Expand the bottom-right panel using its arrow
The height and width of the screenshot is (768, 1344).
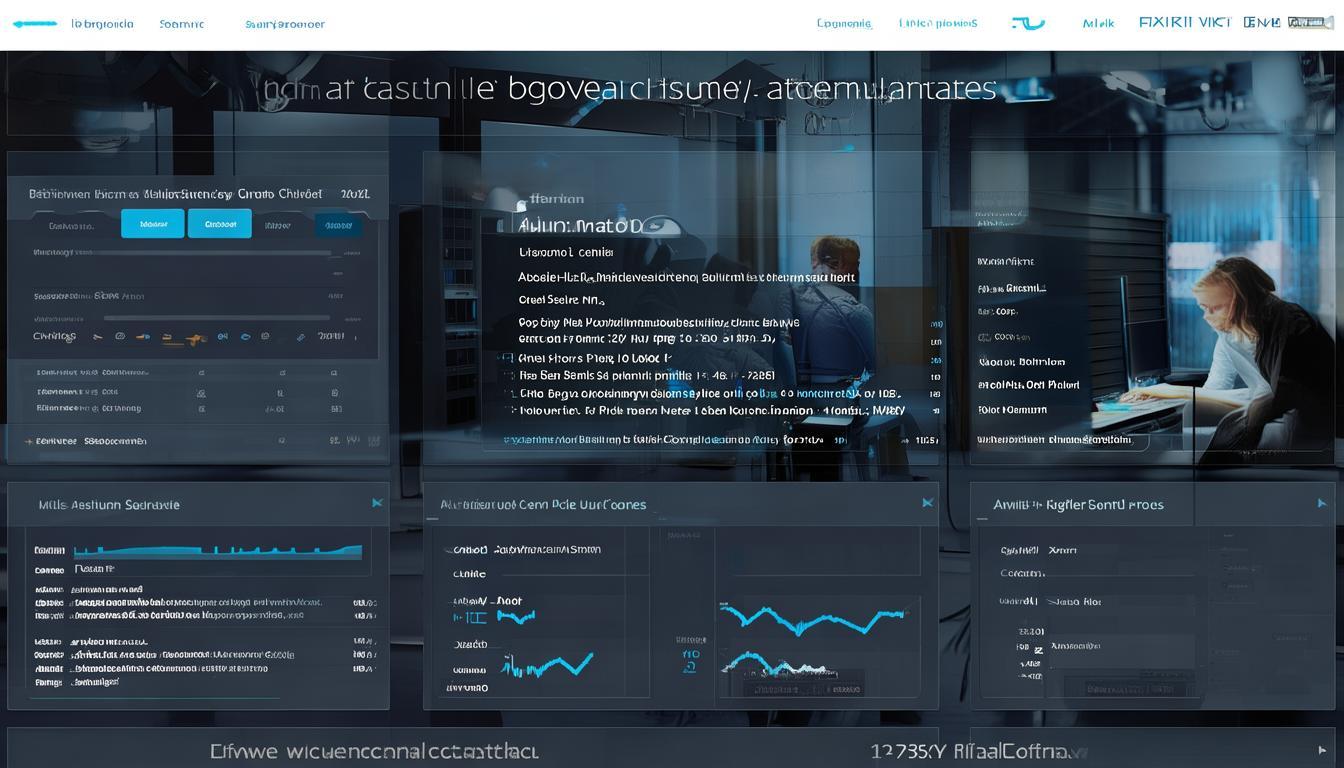click(1322, 504)
